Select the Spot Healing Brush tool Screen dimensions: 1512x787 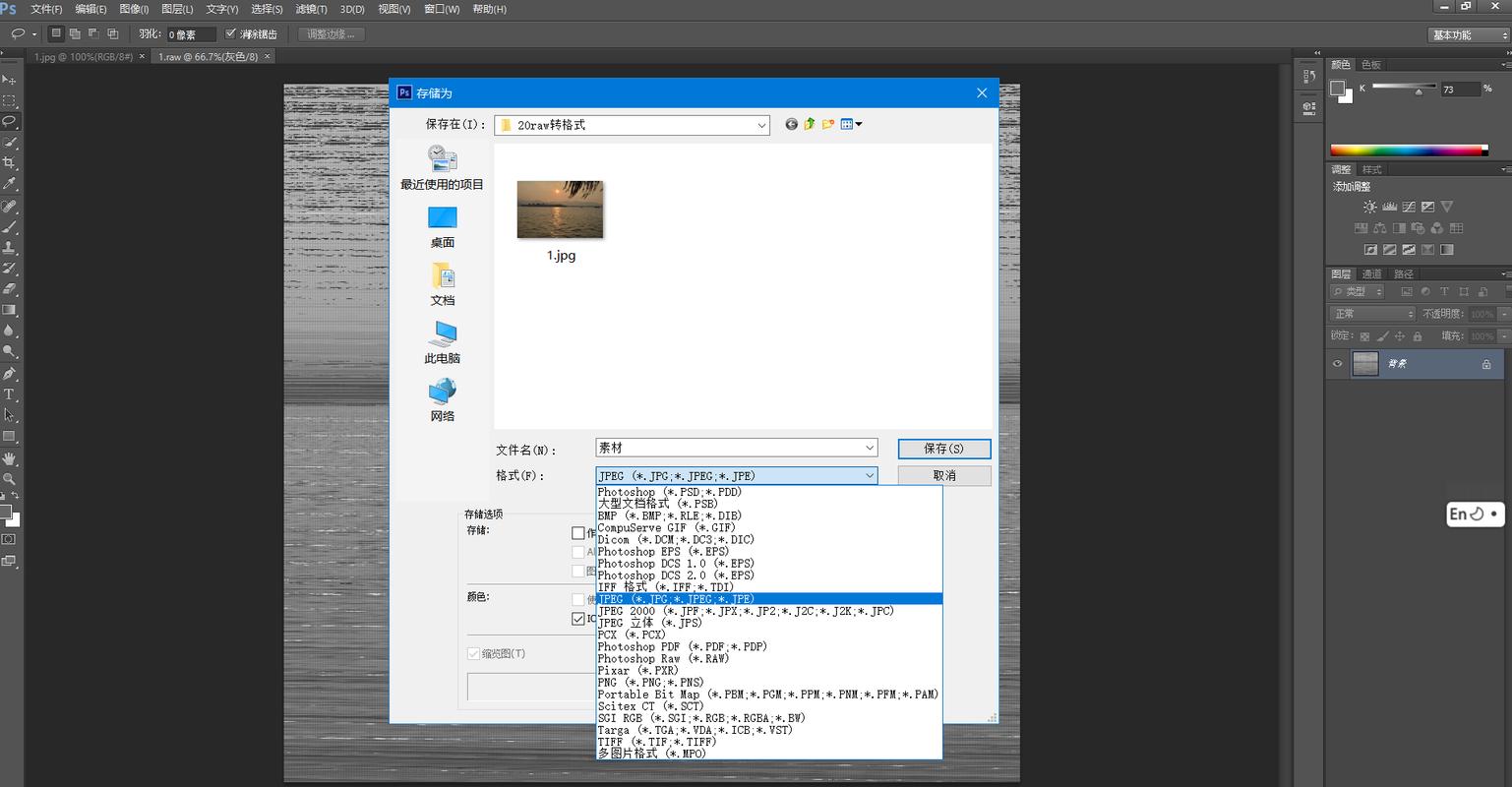coord(9,207)
